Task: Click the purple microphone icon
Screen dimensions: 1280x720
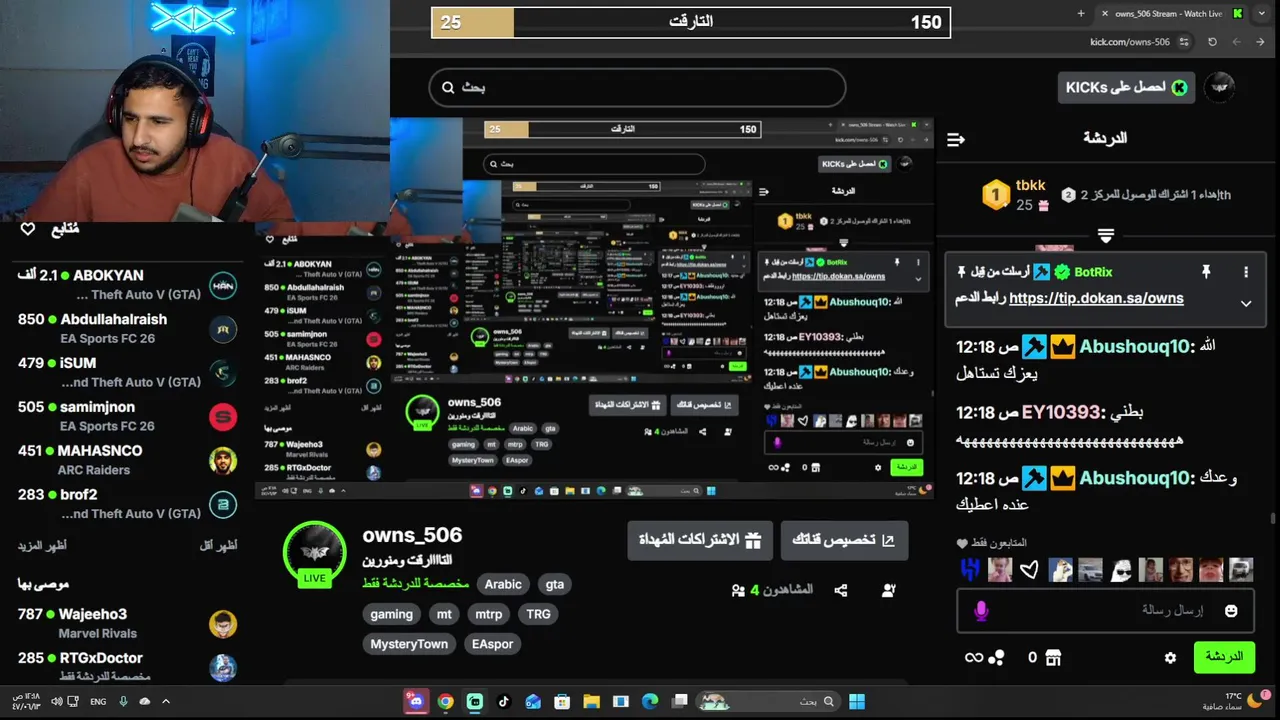Action: tap(980, 610)
